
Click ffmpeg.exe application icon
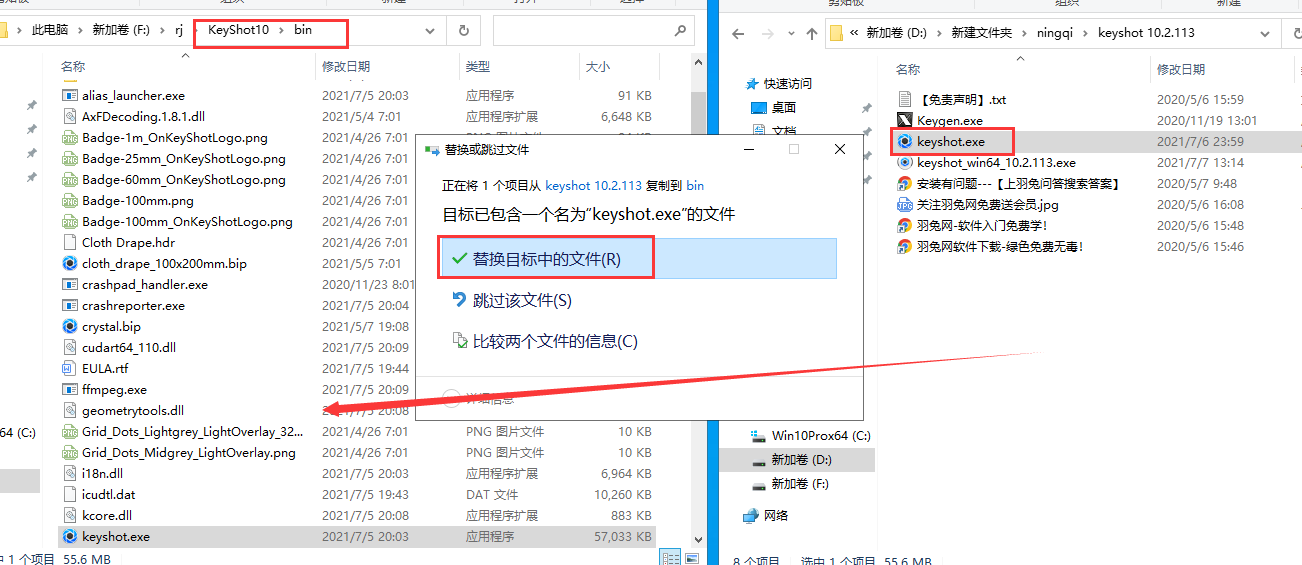point(70,390)
